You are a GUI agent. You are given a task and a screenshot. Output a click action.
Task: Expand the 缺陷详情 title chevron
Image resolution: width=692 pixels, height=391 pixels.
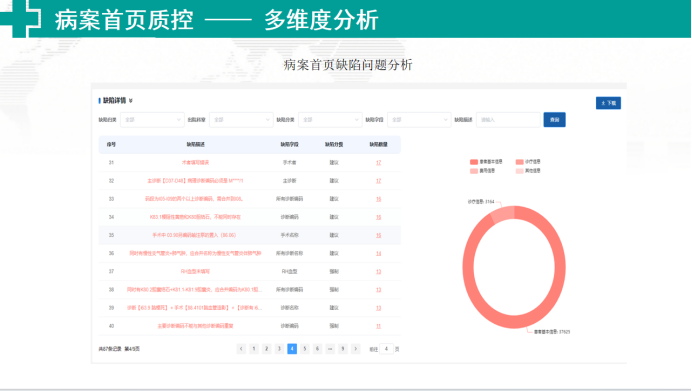tap(131, 101)
